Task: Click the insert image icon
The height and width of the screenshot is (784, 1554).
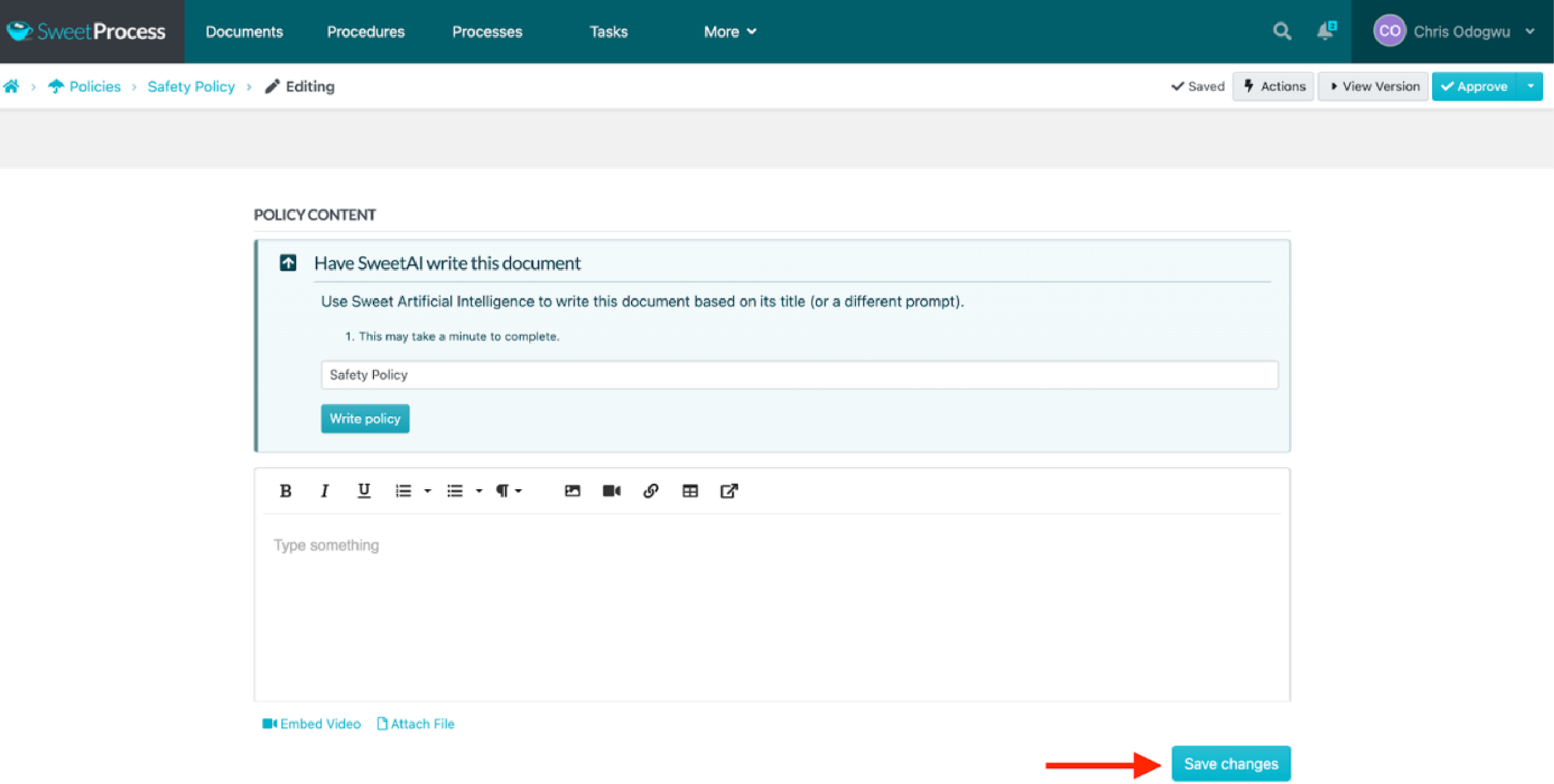Action: click(572, 490)
